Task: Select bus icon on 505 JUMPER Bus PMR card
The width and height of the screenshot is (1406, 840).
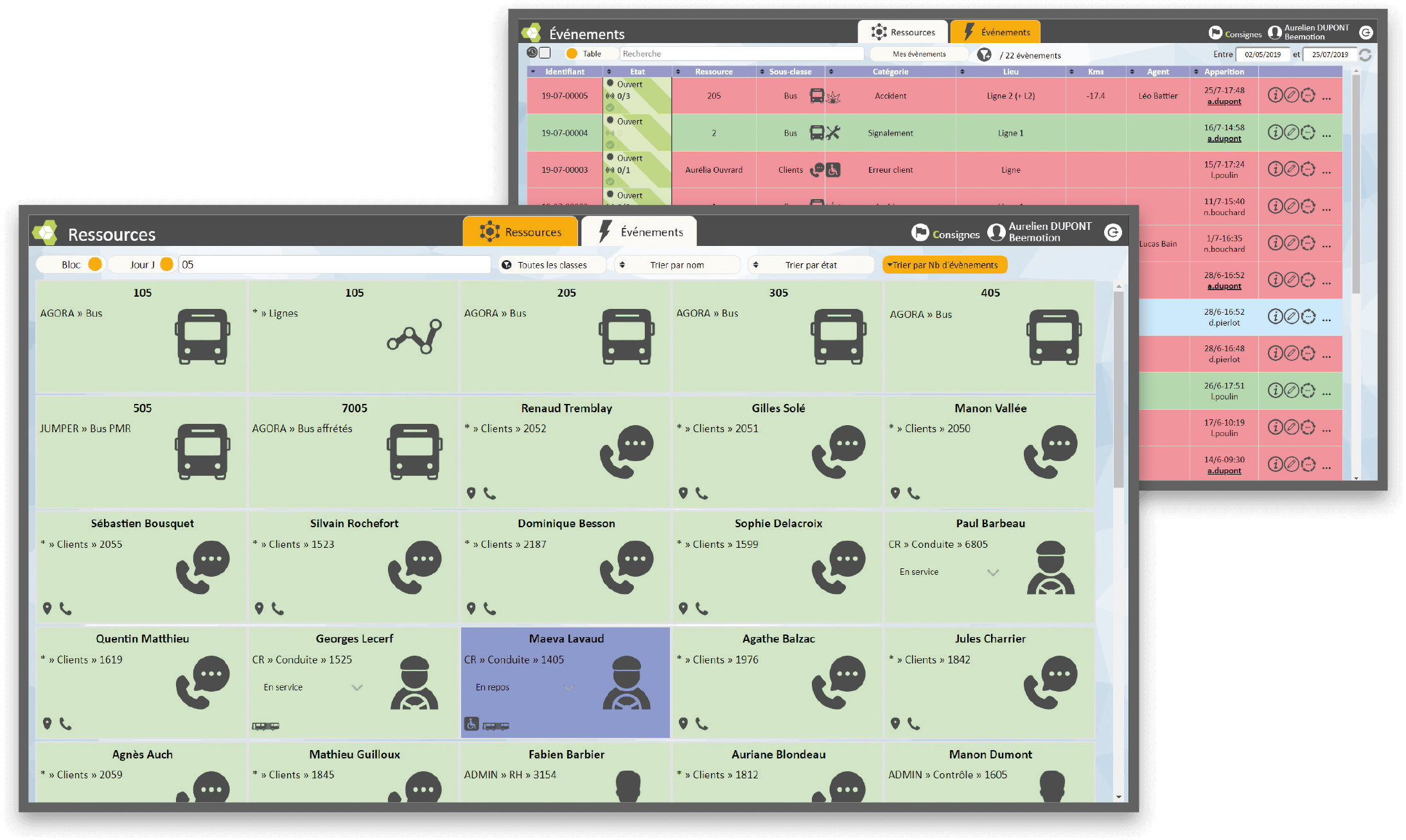Action: pyautogui.click(x=202, y=451)
